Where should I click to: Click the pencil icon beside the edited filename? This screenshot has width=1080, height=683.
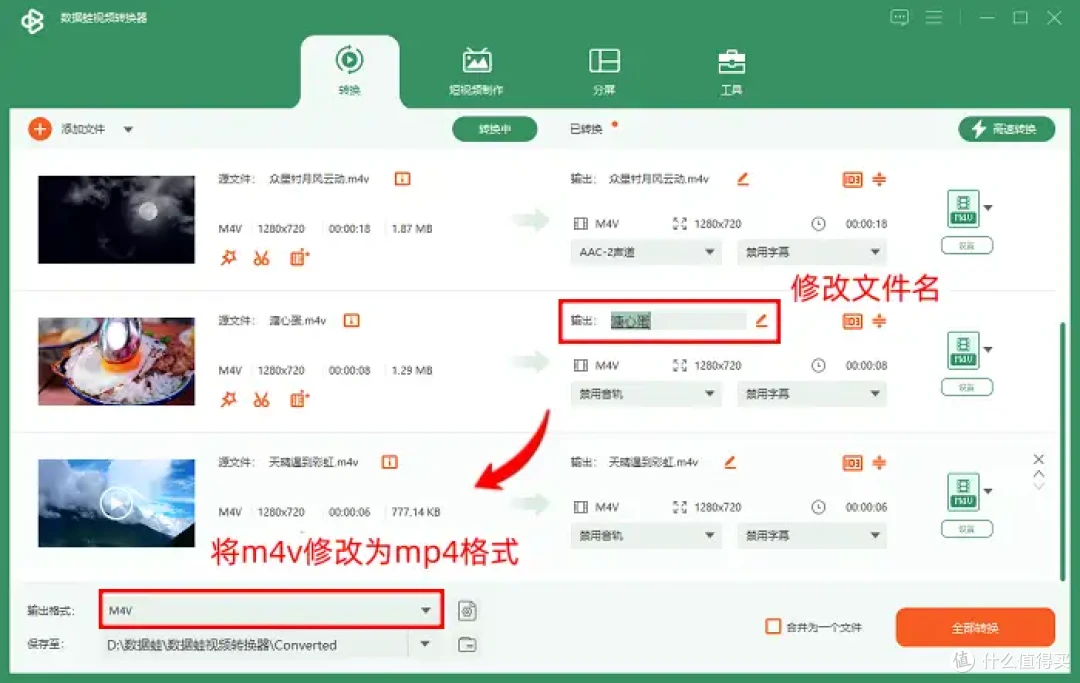click(761, 321)
